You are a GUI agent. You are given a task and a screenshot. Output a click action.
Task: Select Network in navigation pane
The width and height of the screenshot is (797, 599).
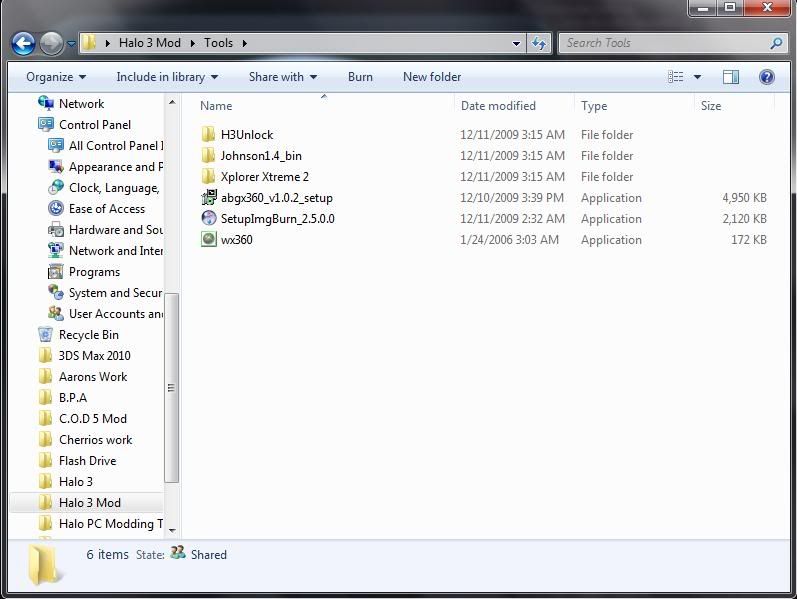pyautogui.click(x=81, y=104)
